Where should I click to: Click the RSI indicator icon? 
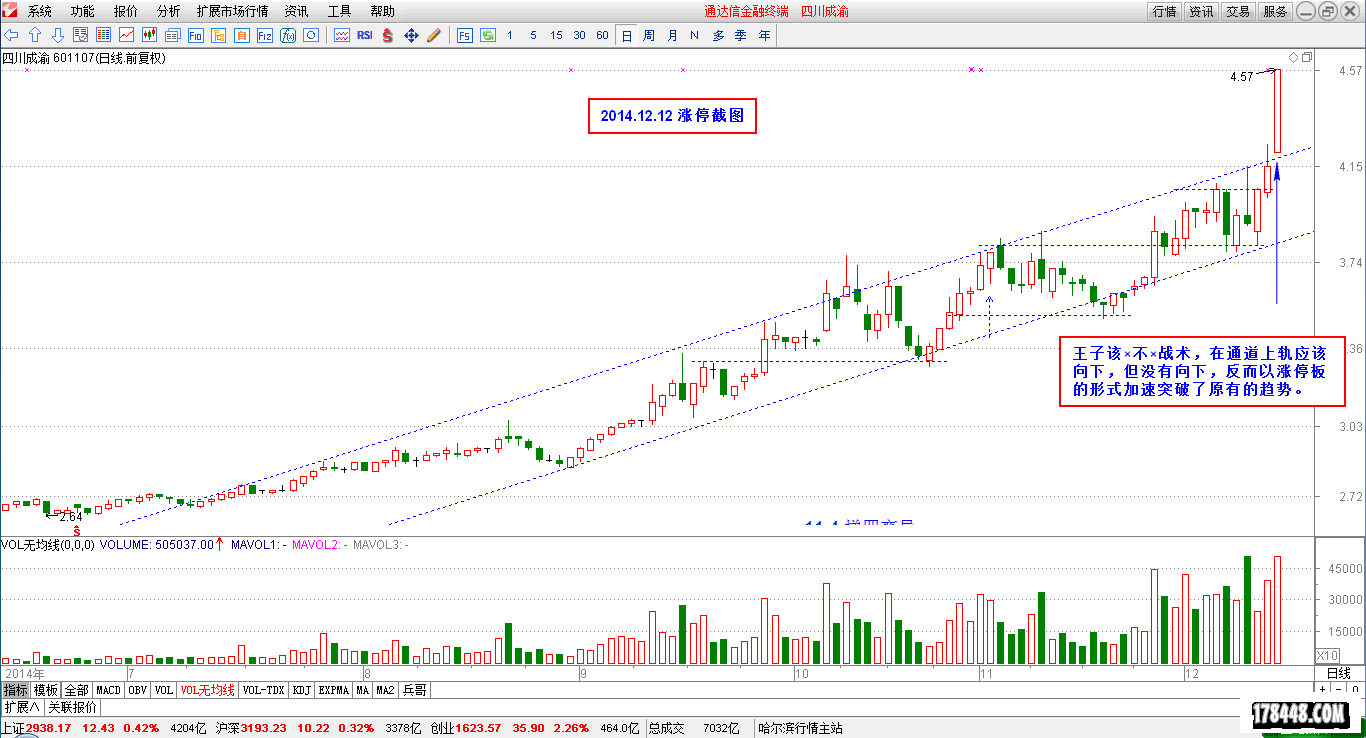[x=364, y=35]
